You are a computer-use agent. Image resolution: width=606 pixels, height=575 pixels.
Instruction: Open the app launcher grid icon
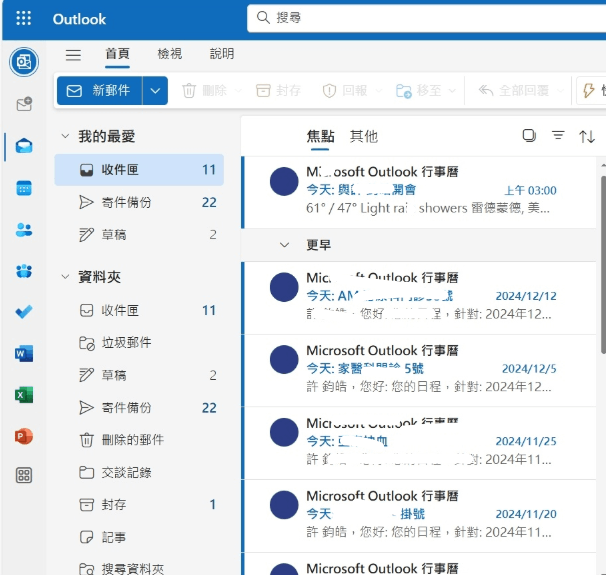tap(24, 18)
